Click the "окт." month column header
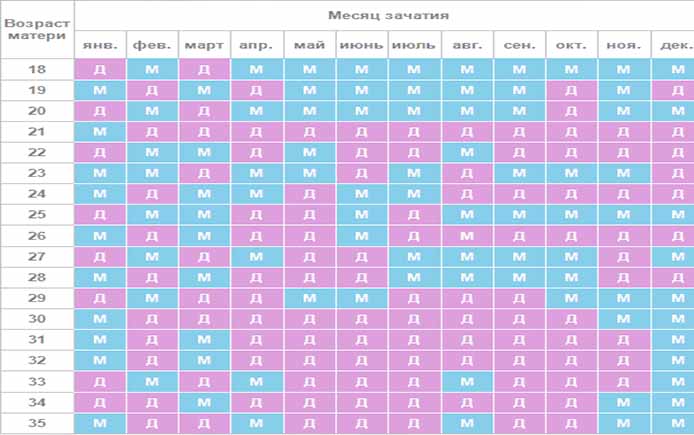694x435 pixels. tap(572, 45)
